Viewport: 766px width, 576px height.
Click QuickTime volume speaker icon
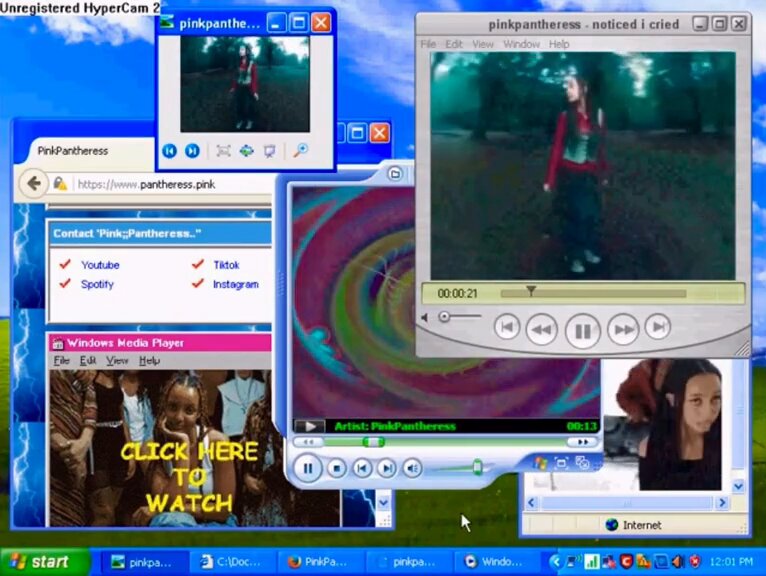425,318
